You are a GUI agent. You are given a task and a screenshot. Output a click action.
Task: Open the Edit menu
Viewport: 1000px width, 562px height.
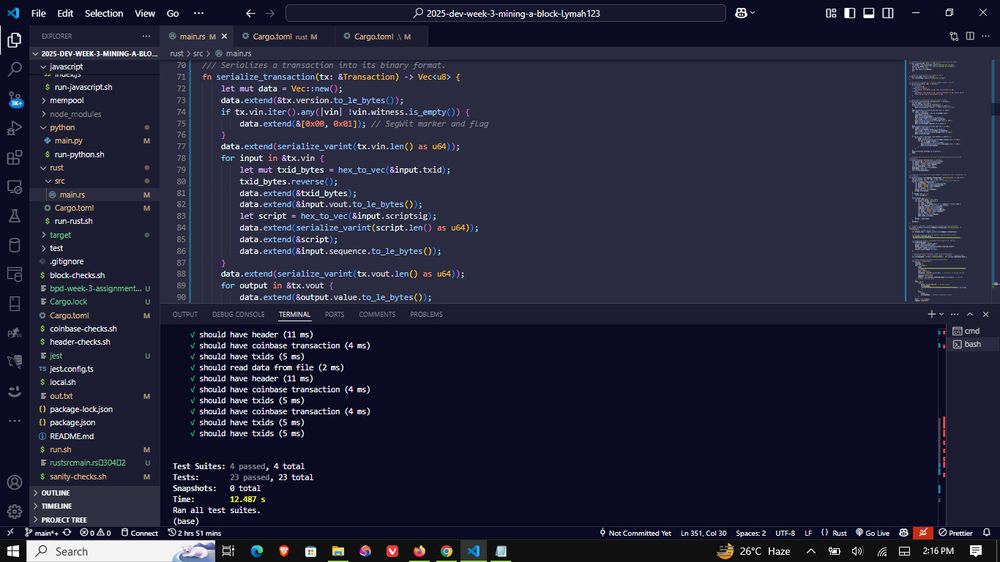pos(65,13)
